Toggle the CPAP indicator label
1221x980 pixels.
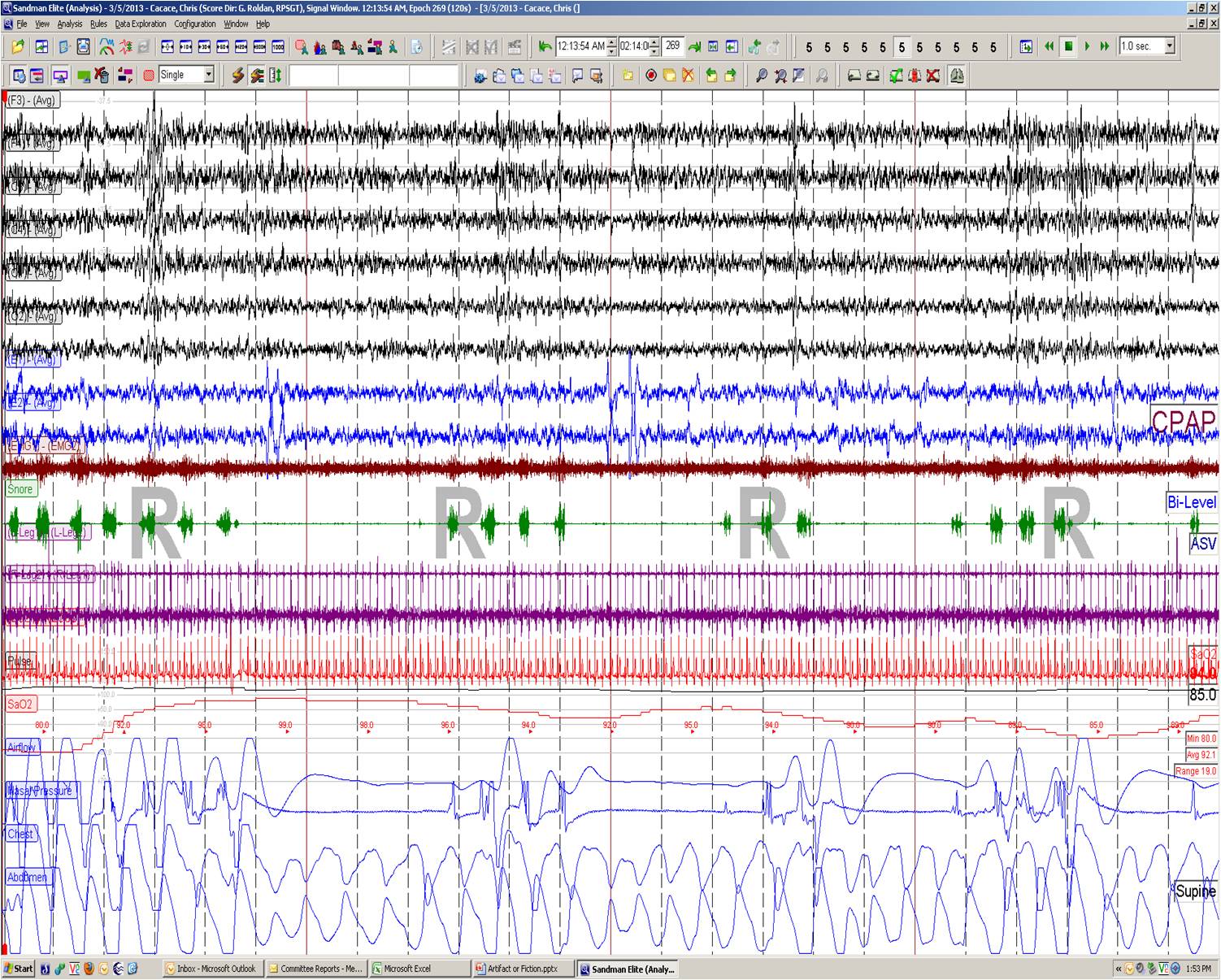1184,421
